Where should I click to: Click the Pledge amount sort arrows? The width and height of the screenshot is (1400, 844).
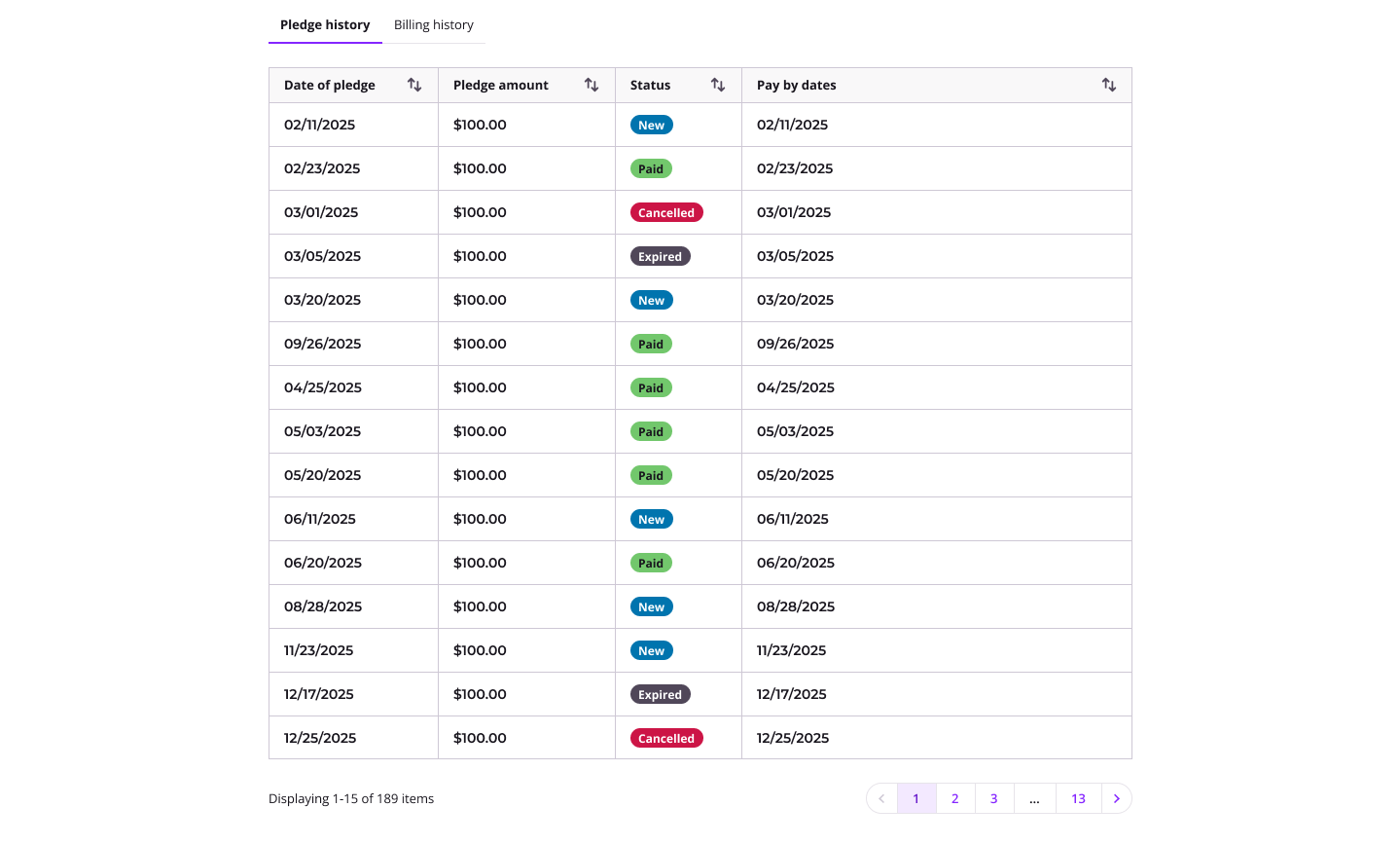[592, 86]
